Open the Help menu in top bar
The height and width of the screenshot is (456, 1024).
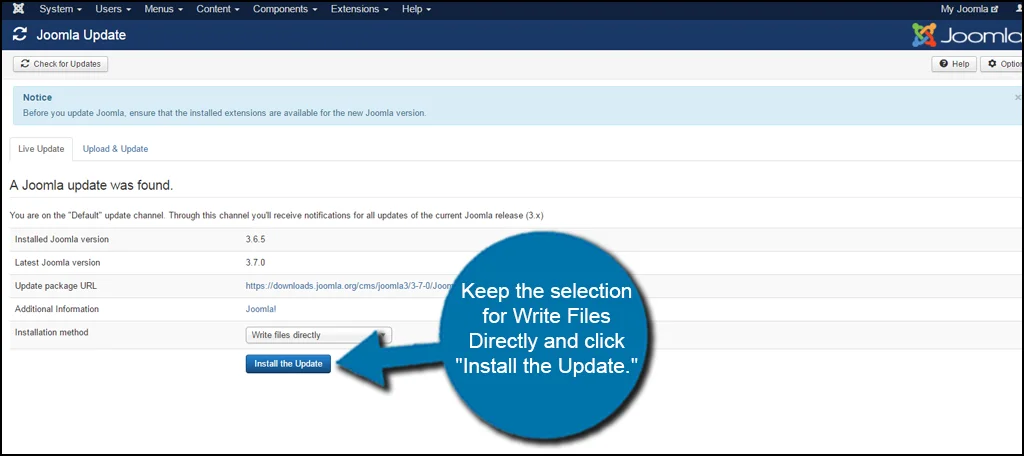click(416, 9)
